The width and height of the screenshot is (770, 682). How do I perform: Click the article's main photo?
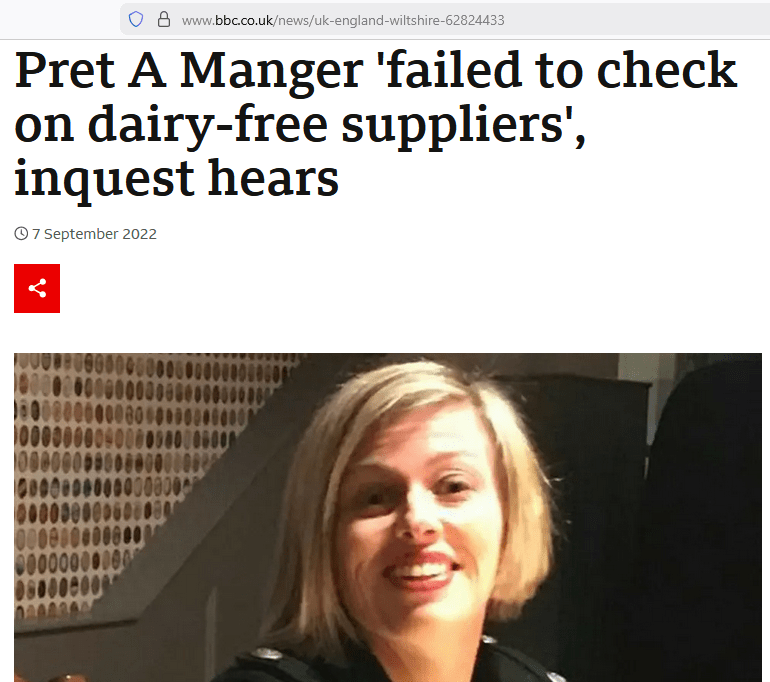pos(388,517)
